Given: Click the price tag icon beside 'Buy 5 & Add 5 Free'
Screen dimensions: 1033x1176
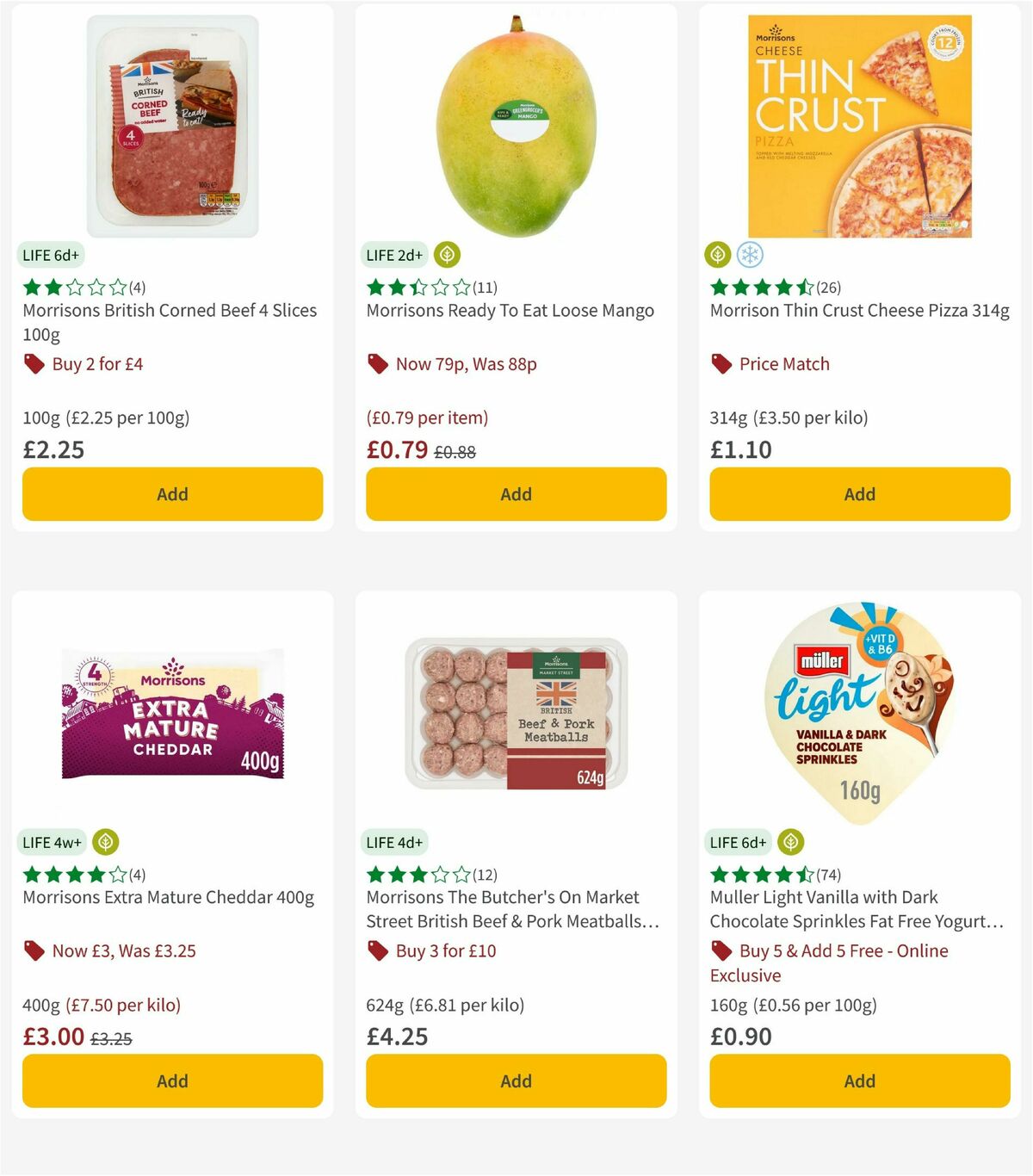Looking at the screenshot, I should tap(721, 951).
